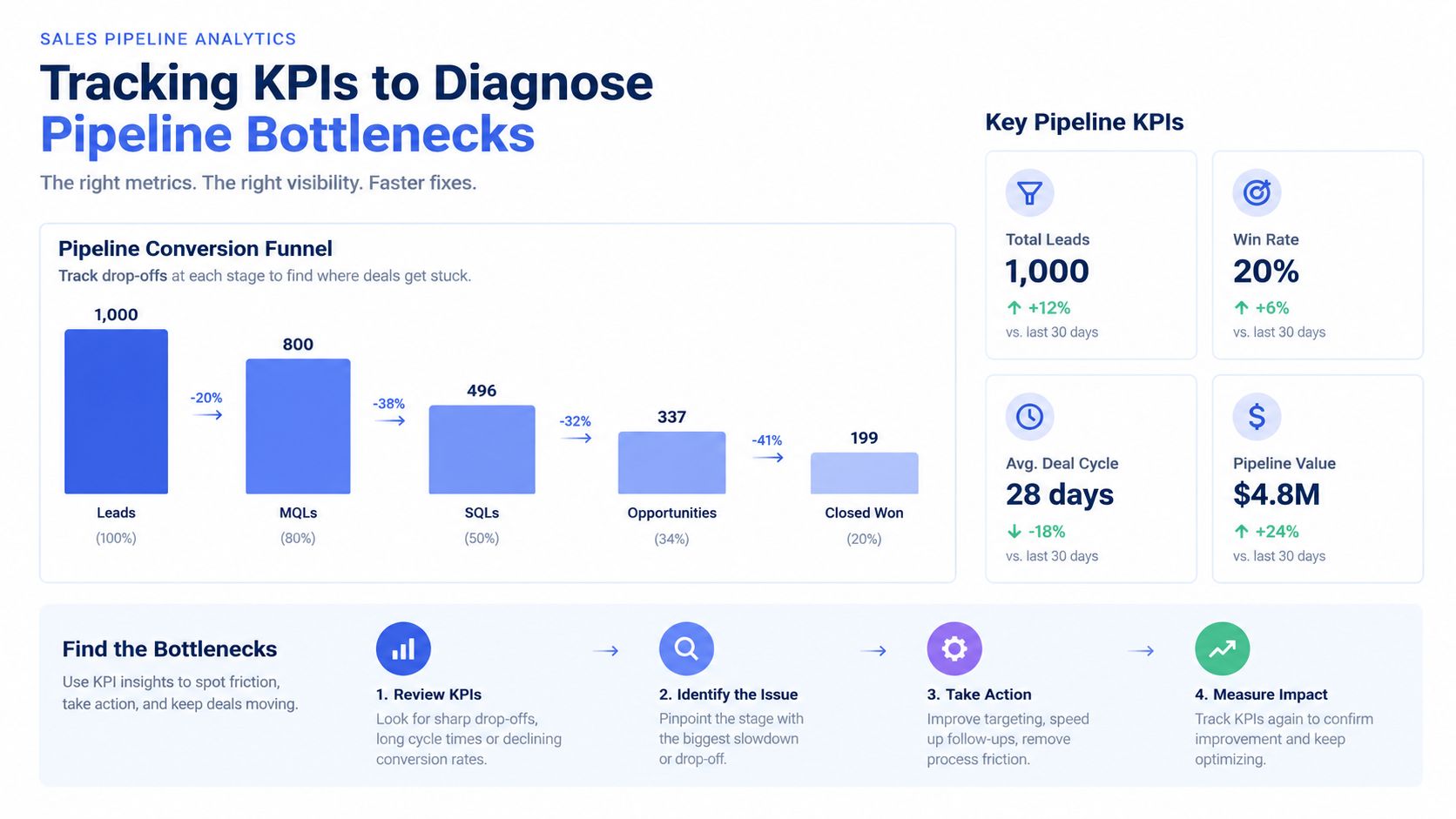Click the arrow under -20% drop-off

click(x=207, y=415)
